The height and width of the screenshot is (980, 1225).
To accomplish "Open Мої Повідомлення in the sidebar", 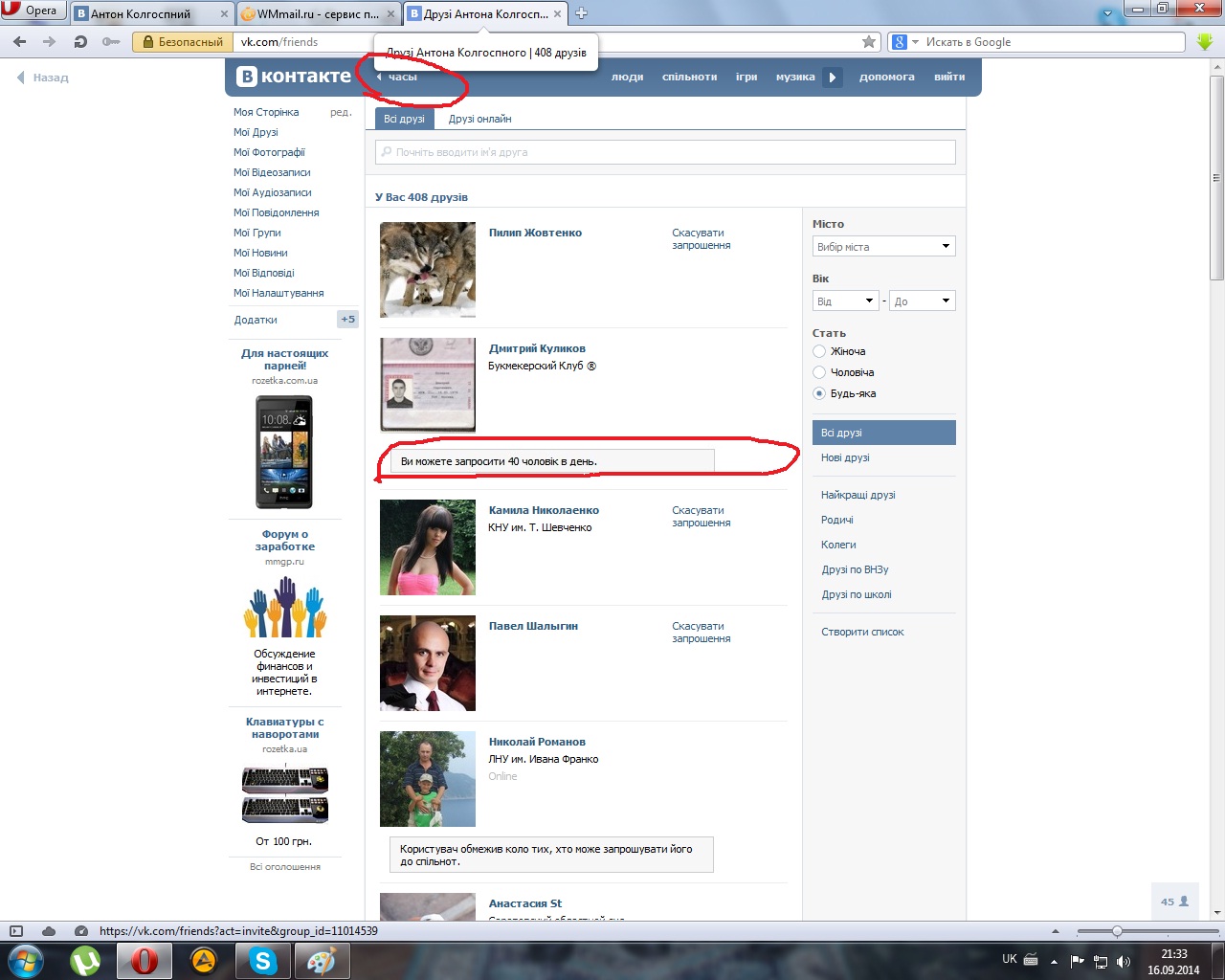I will click(277, 212).
